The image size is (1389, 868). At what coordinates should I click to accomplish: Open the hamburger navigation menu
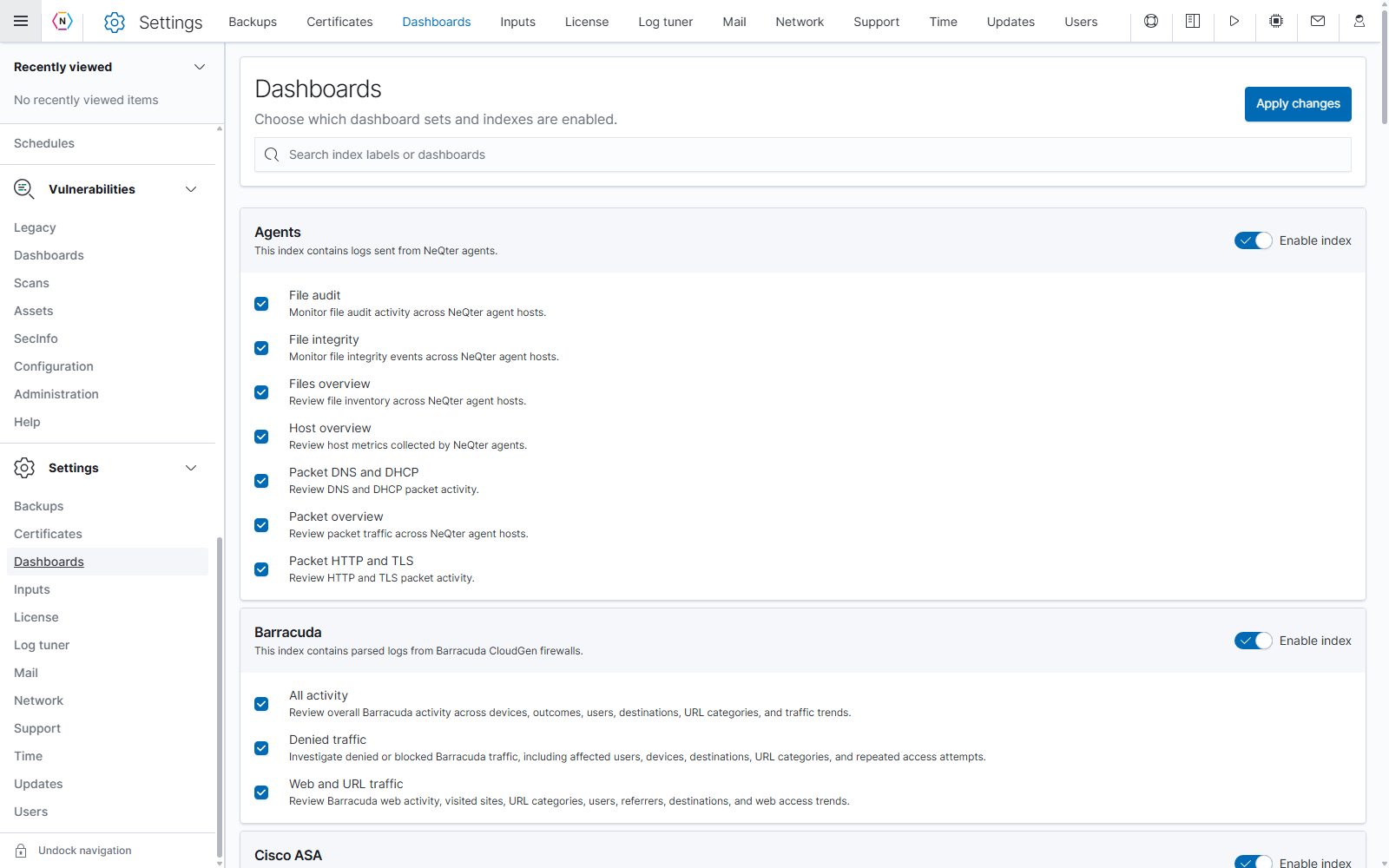pos(21,21)
